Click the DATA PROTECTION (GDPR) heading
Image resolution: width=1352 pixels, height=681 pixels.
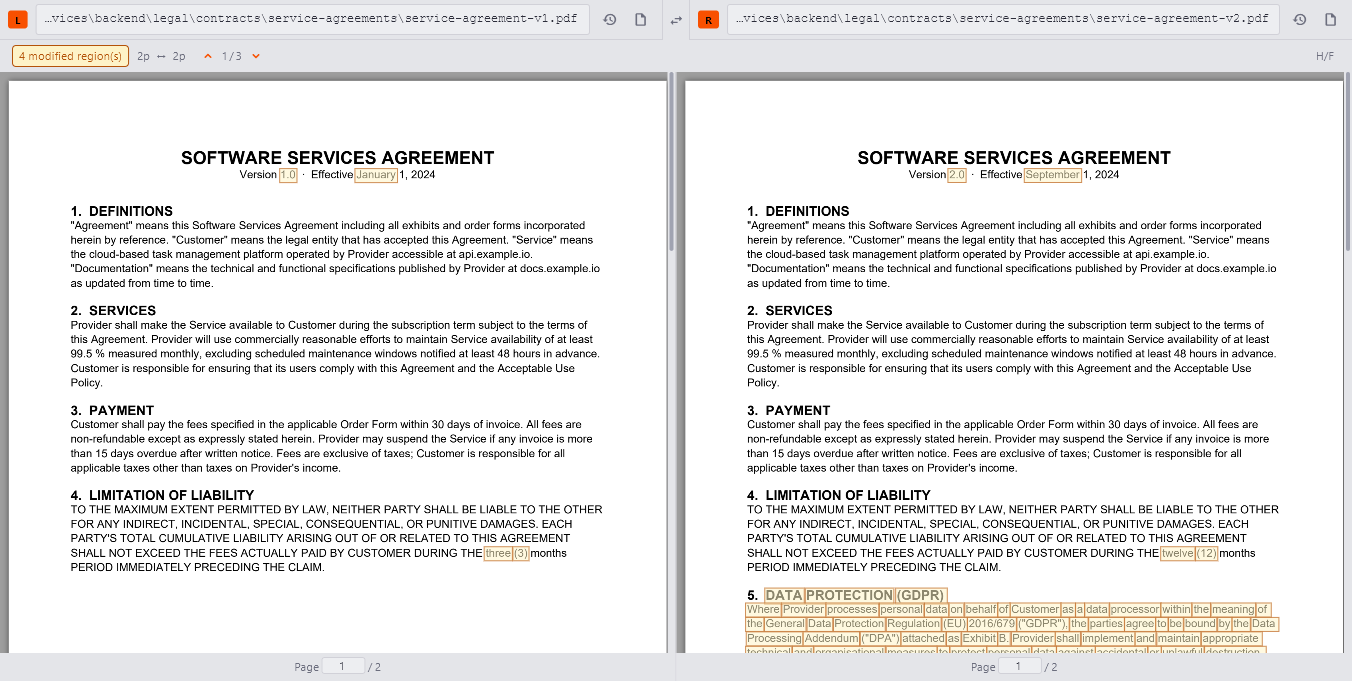(855, 595)
